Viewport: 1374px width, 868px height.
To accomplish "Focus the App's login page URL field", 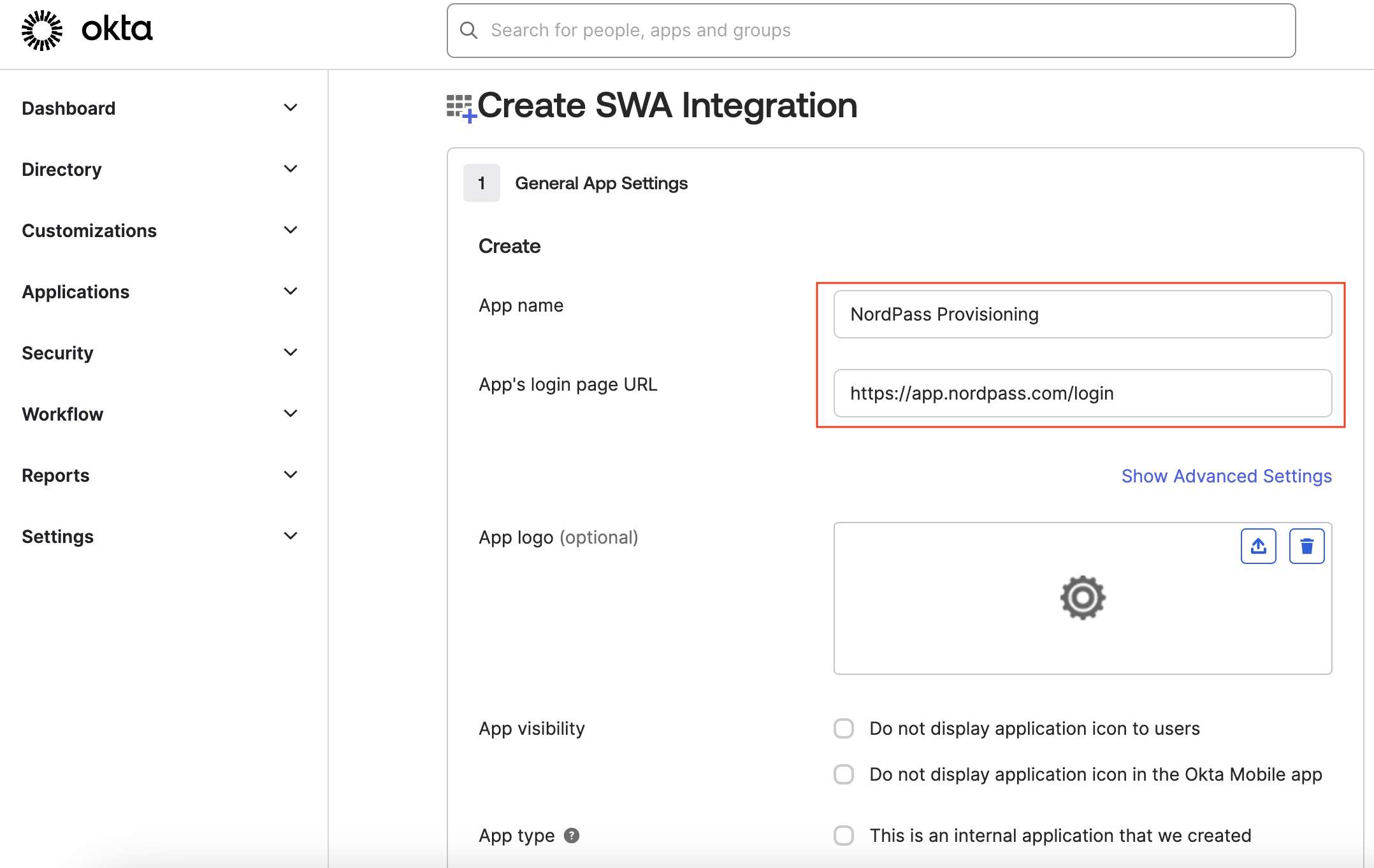I will 1083,393.
